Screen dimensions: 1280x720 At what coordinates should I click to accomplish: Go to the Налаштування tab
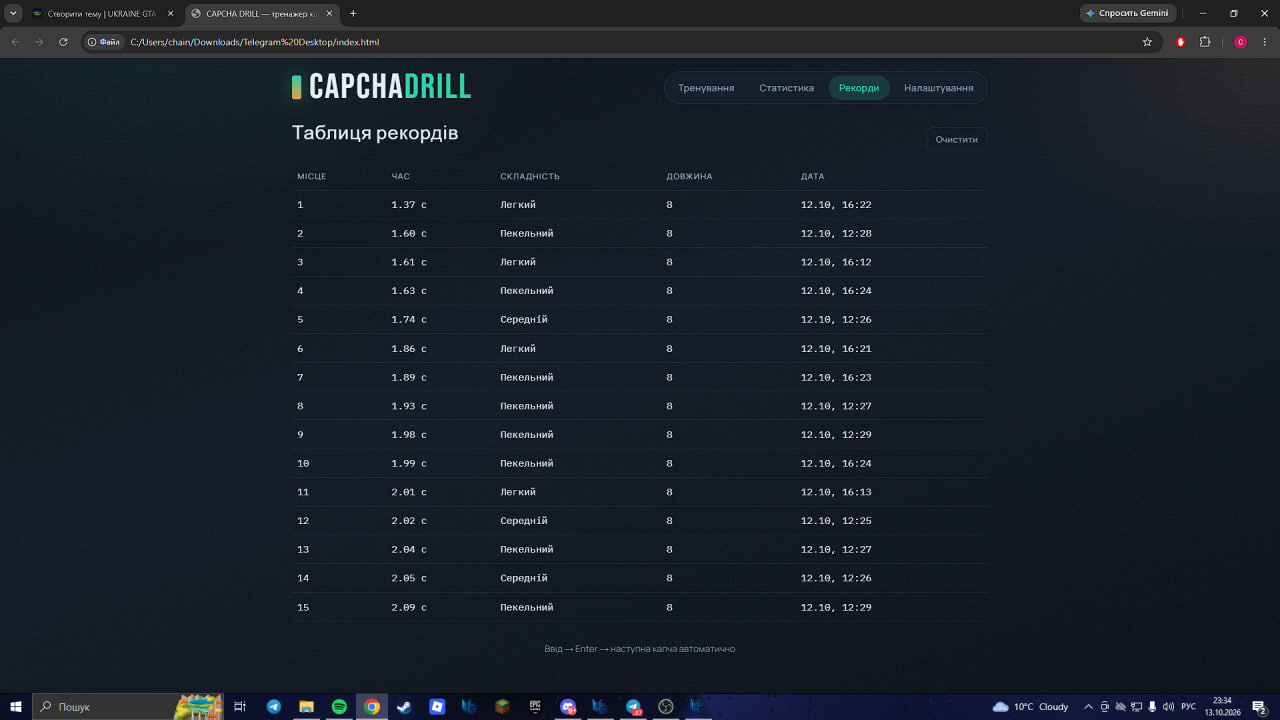tap(938, 88)
